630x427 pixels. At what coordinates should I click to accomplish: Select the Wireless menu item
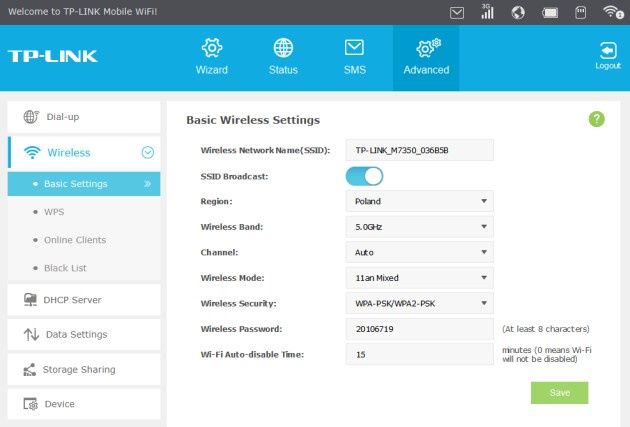(84, 153)
